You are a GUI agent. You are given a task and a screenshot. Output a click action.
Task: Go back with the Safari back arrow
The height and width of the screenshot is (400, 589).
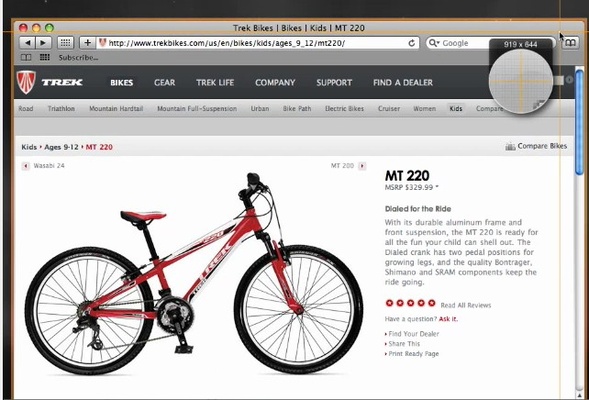click(27, 43)
